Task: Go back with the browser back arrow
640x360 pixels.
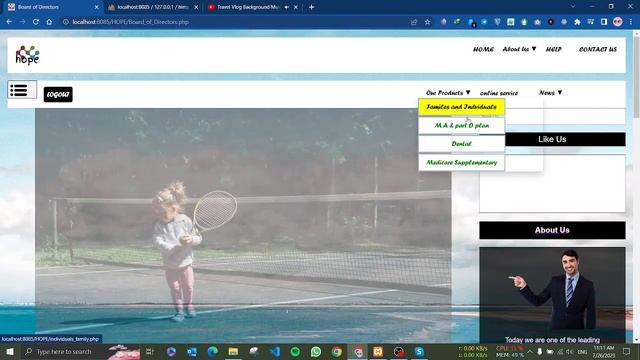Action: [x=9, y=22]
